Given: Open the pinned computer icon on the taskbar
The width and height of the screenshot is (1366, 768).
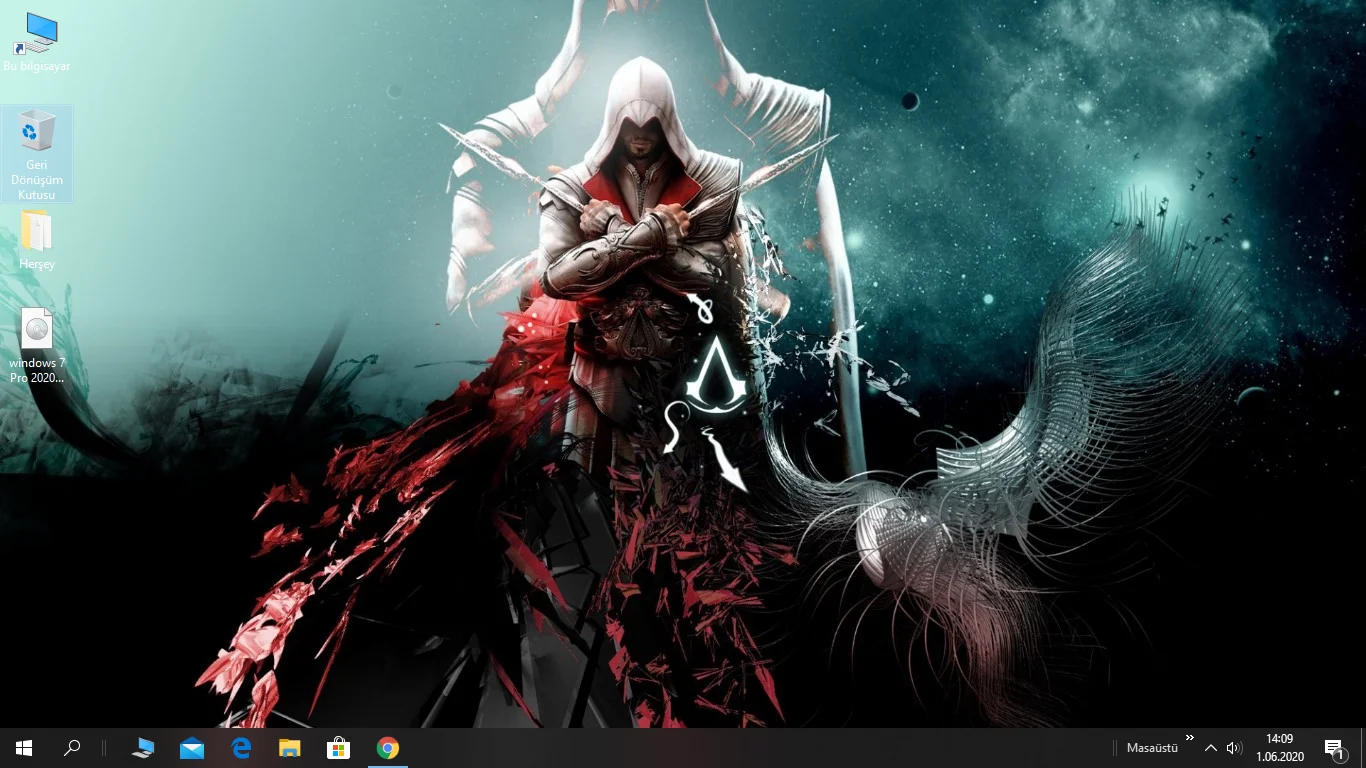Looking at the screenshot, I should pos(143,748).
